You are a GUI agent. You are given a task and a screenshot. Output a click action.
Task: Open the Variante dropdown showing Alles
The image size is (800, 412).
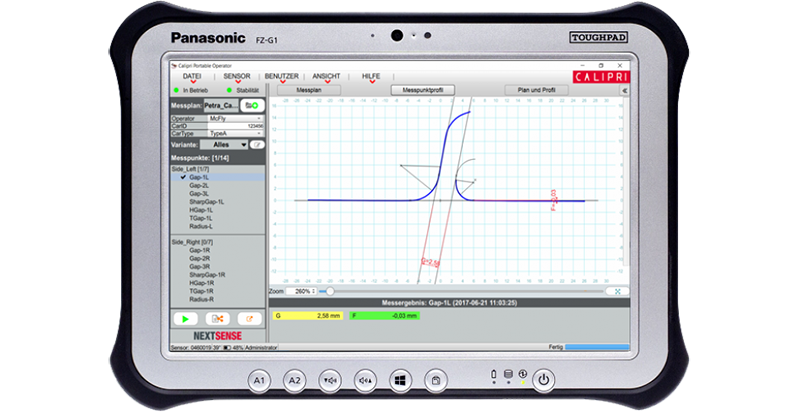tap(224, 145)
